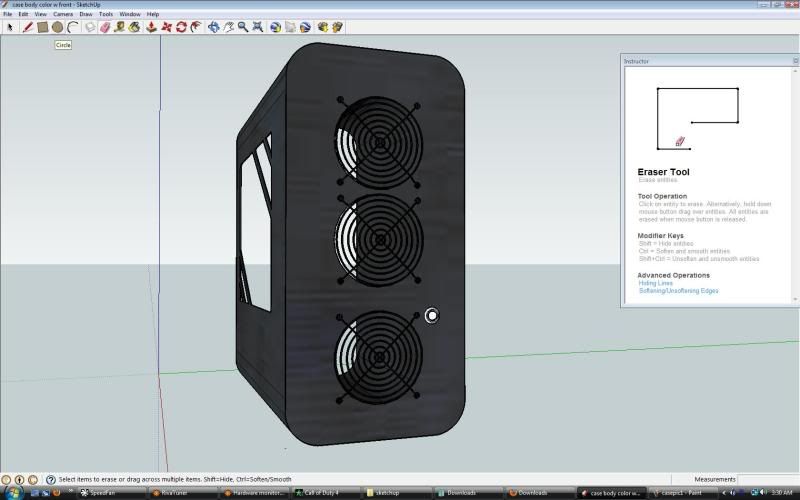
Task: Click the Modifier Keys subheading
Action: coord(660,236)
